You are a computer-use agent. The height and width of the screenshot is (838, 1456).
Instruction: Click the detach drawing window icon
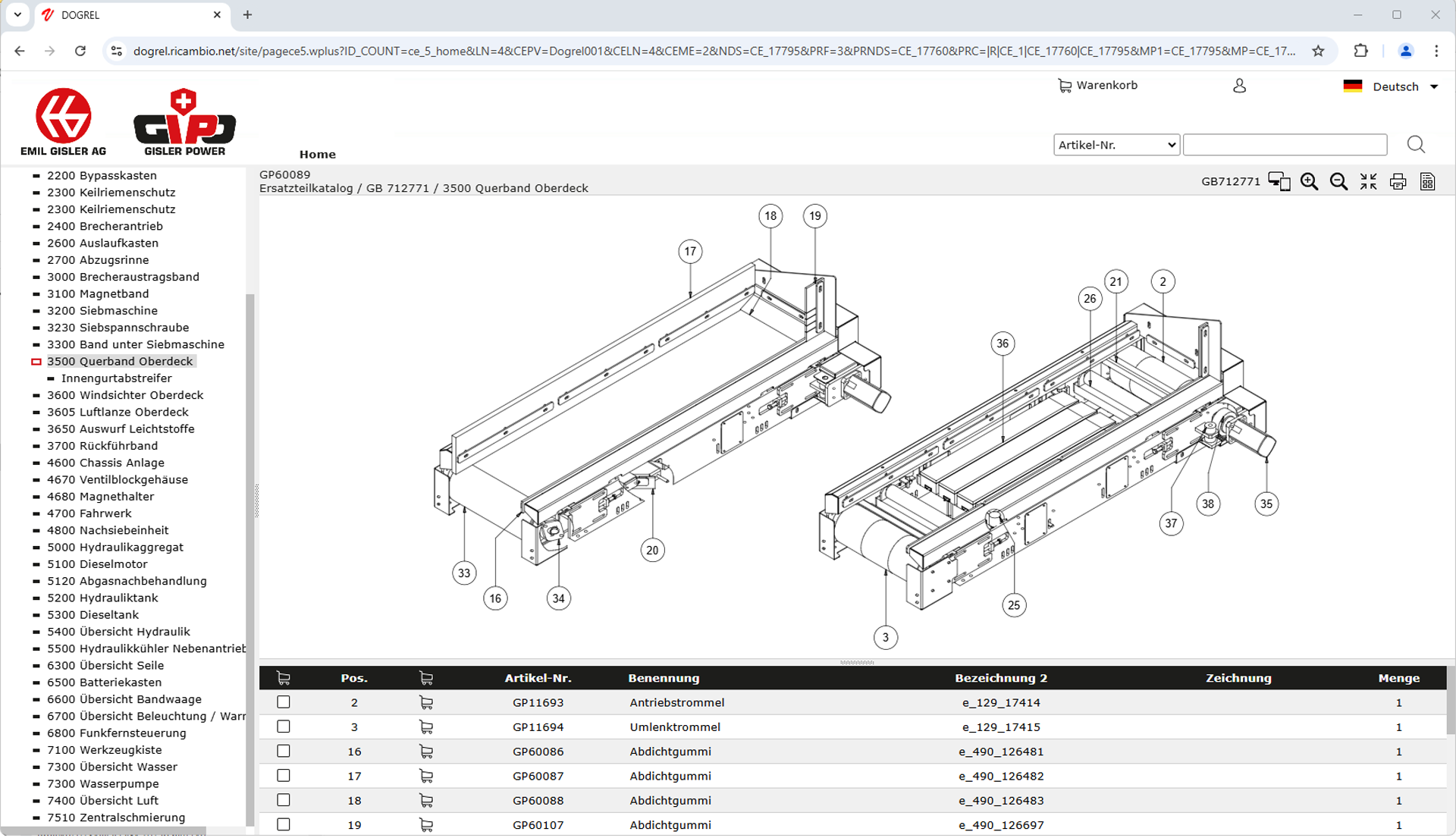(1279, 182)
